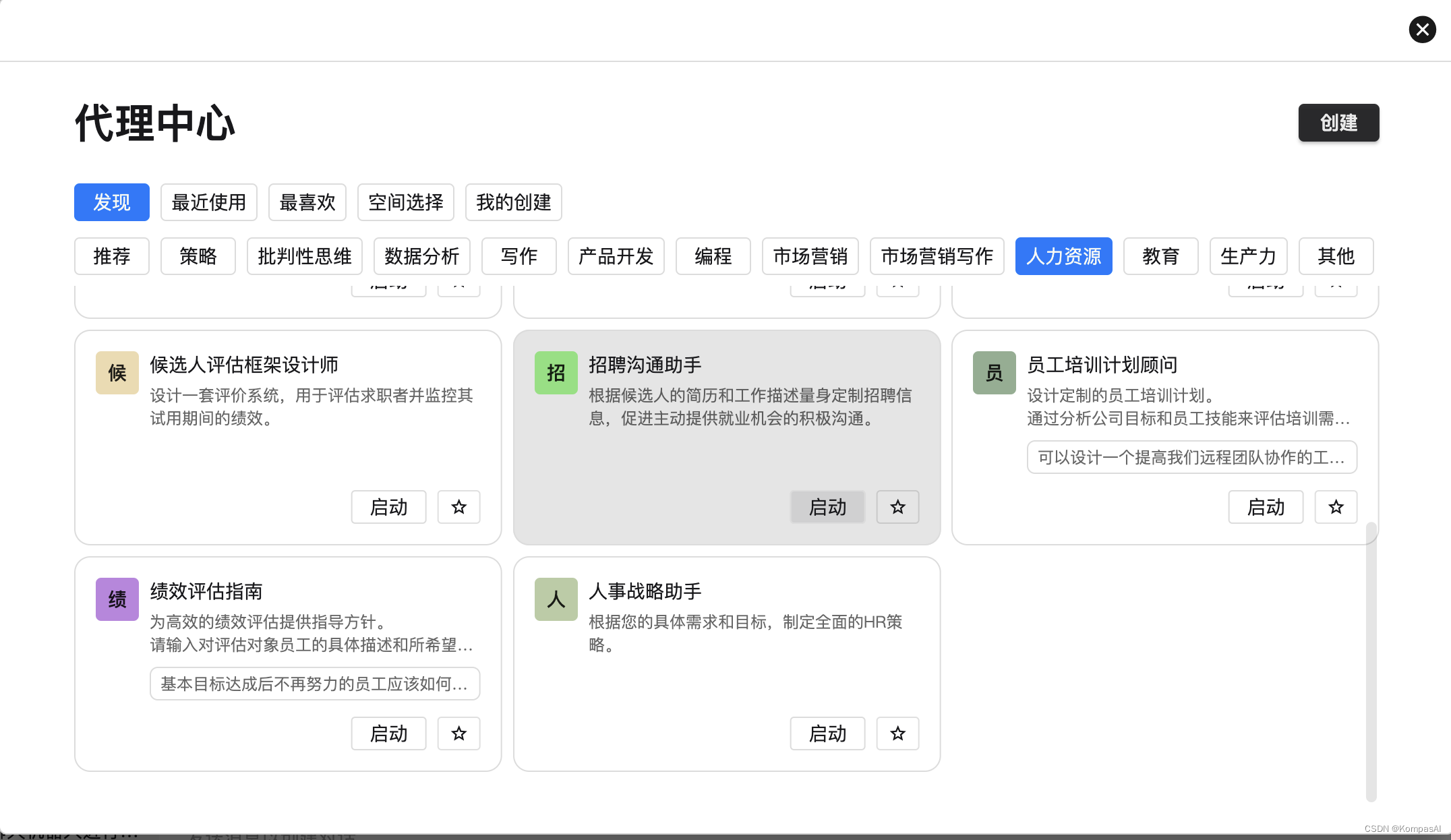Image resolution: width=1451 pixels, height=840 pixels.
Task: Close the agent center dialog
Action: (x=1422, y=30)
